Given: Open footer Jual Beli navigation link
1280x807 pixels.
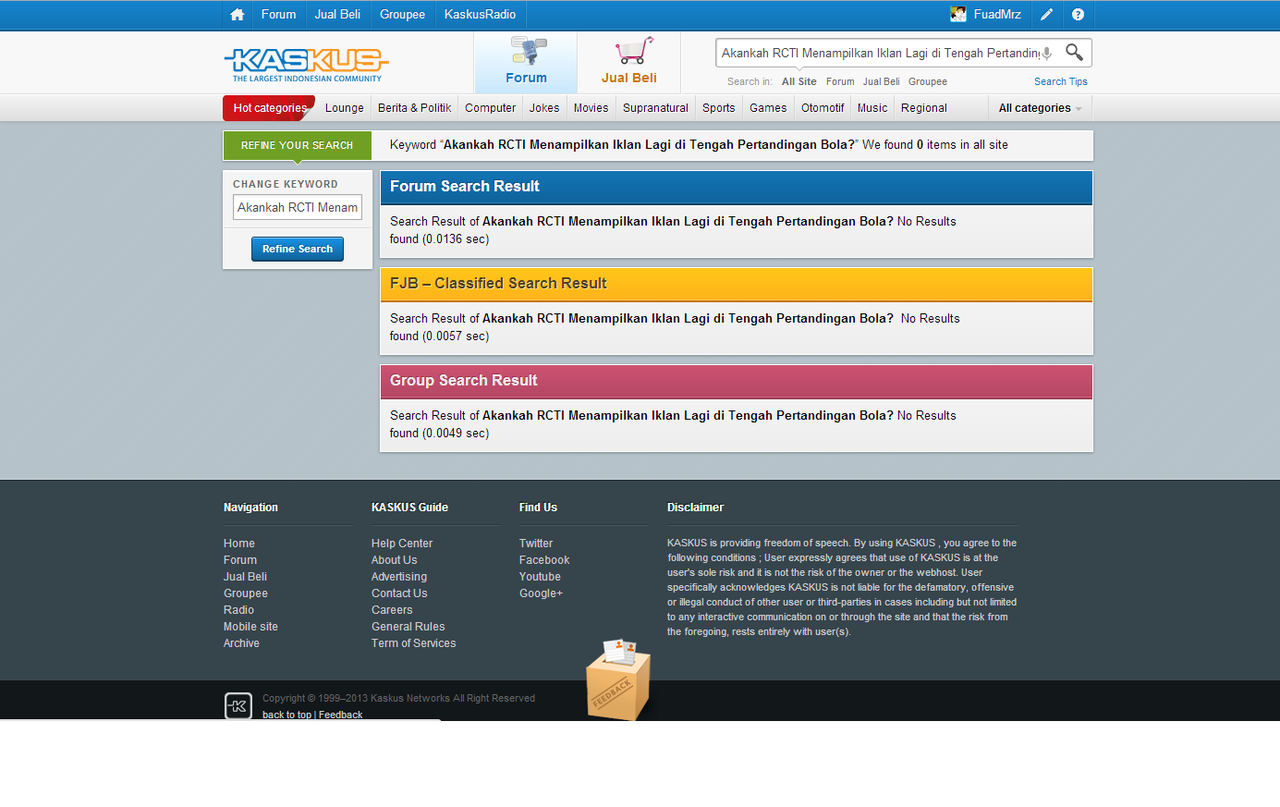Looking at the screenshot, I should point(245,577).
